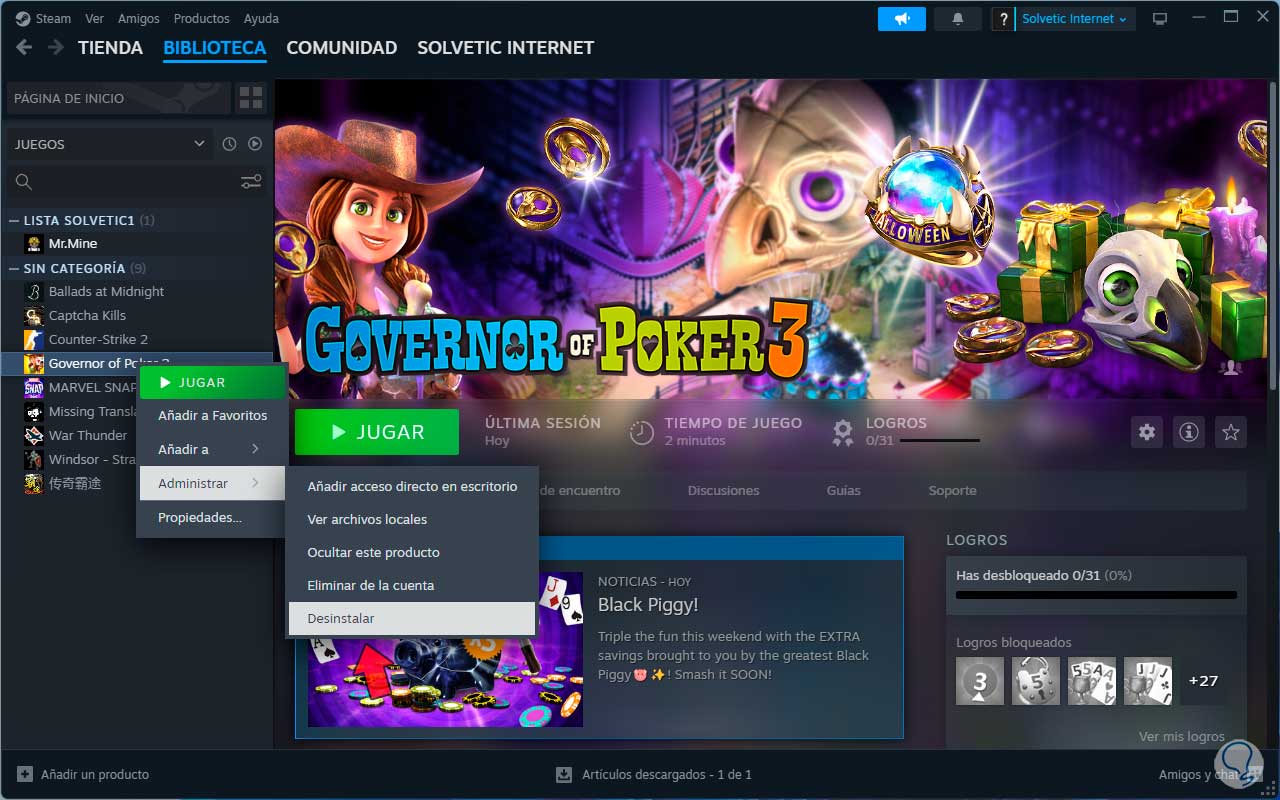Expand the Añadir a submenu
1280x800 pixels.
click(x=212, y=449)
